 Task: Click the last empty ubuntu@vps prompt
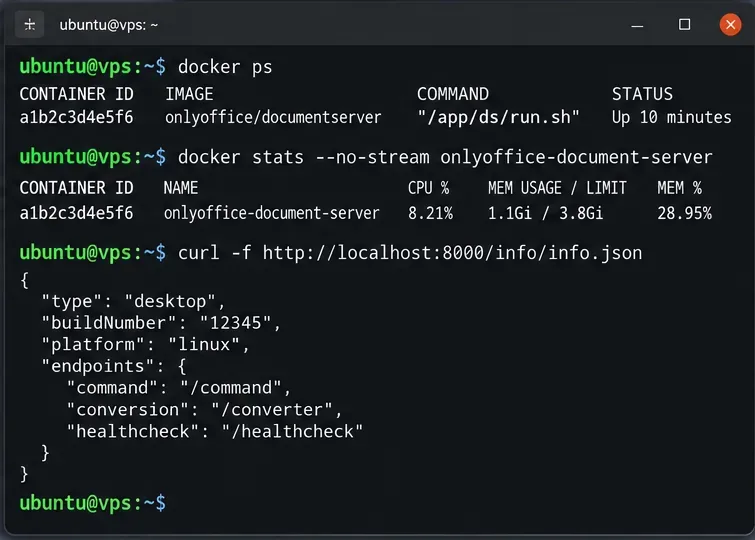(x=92, y=503)
